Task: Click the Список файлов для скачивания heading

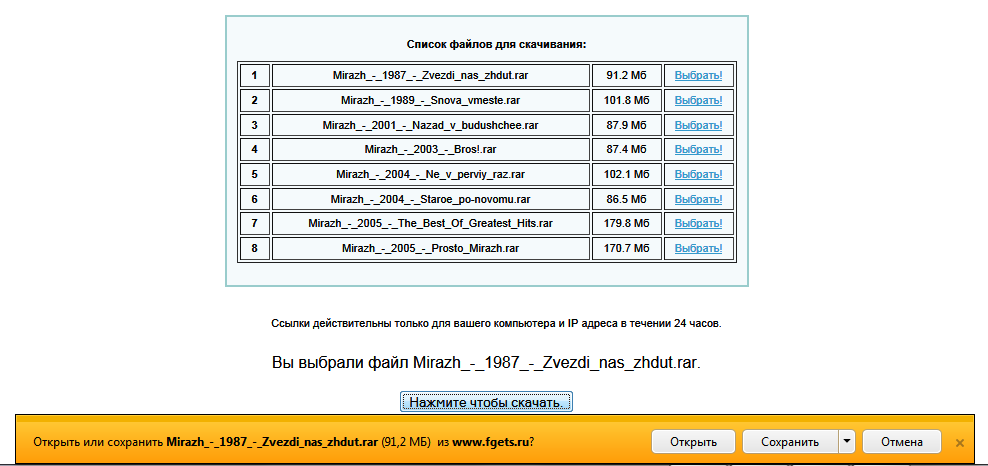Action: (496, 44)
